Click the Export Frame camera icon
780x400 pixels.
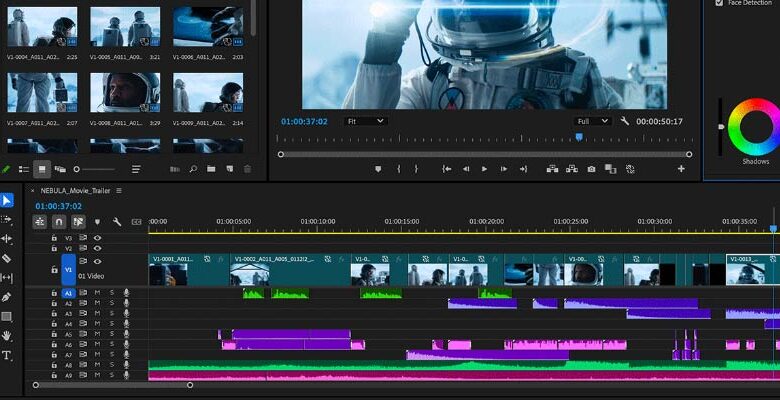[x=592, y=169]
